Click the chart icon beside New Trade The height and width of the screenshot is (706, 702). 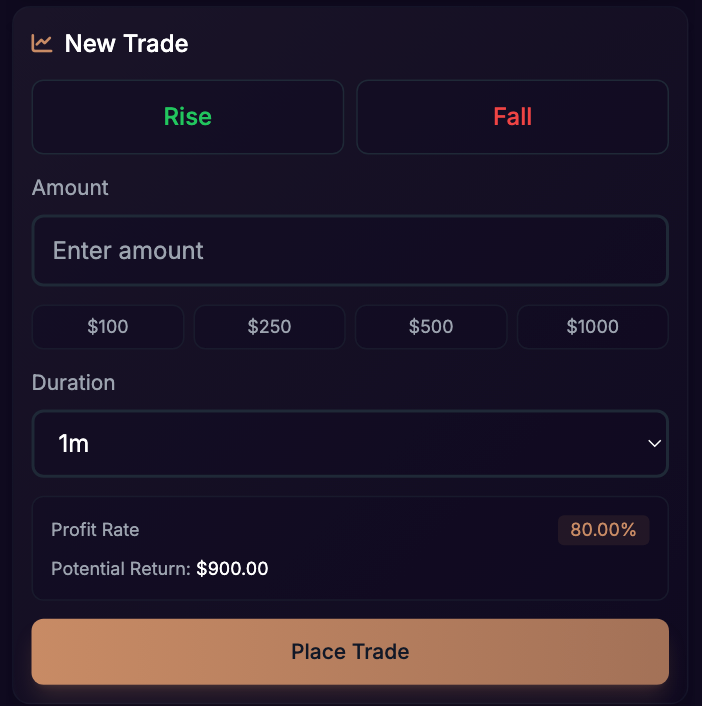point(42,43)
